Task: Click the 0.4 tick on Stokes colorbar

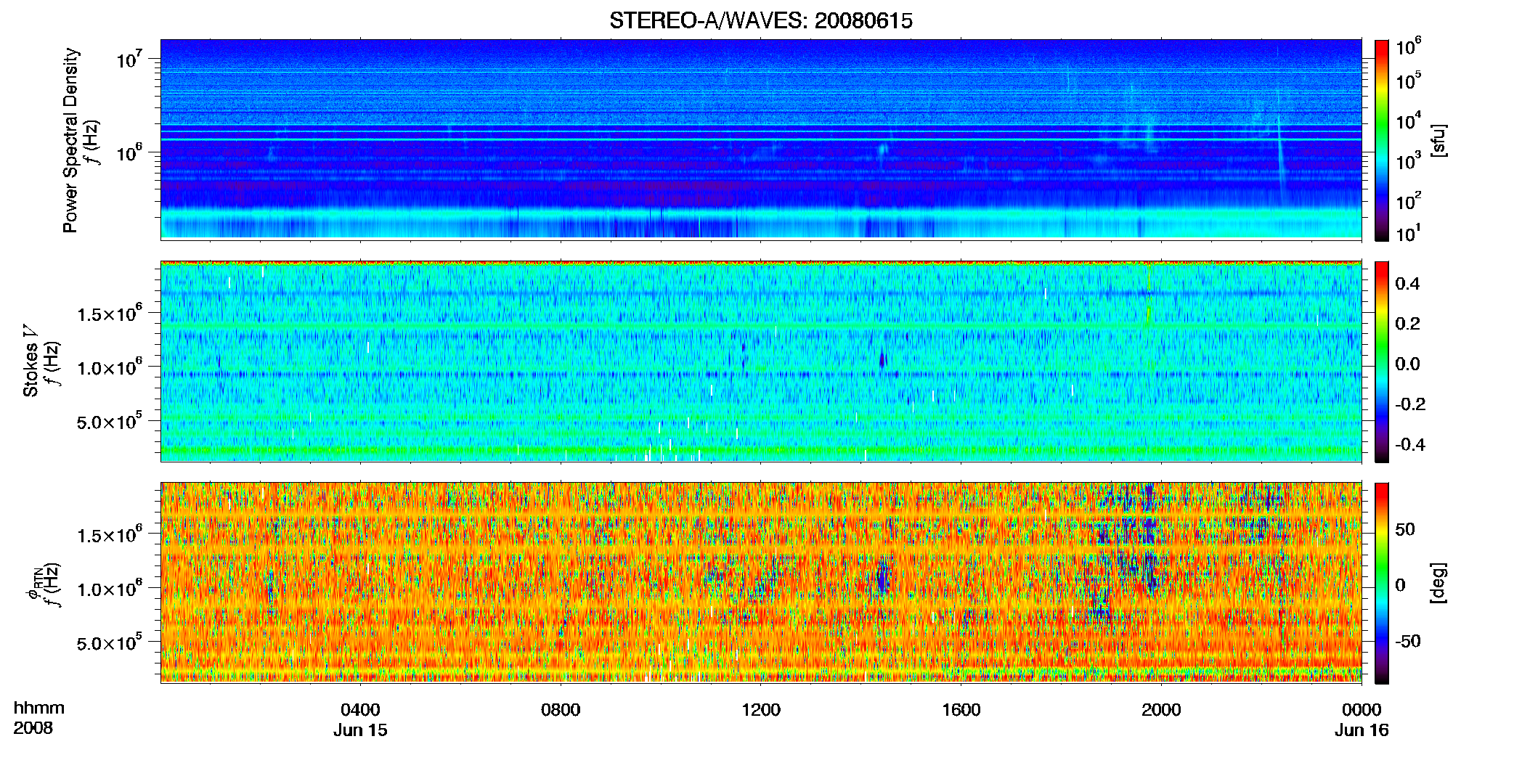Action: click(x=1407, y=284)
